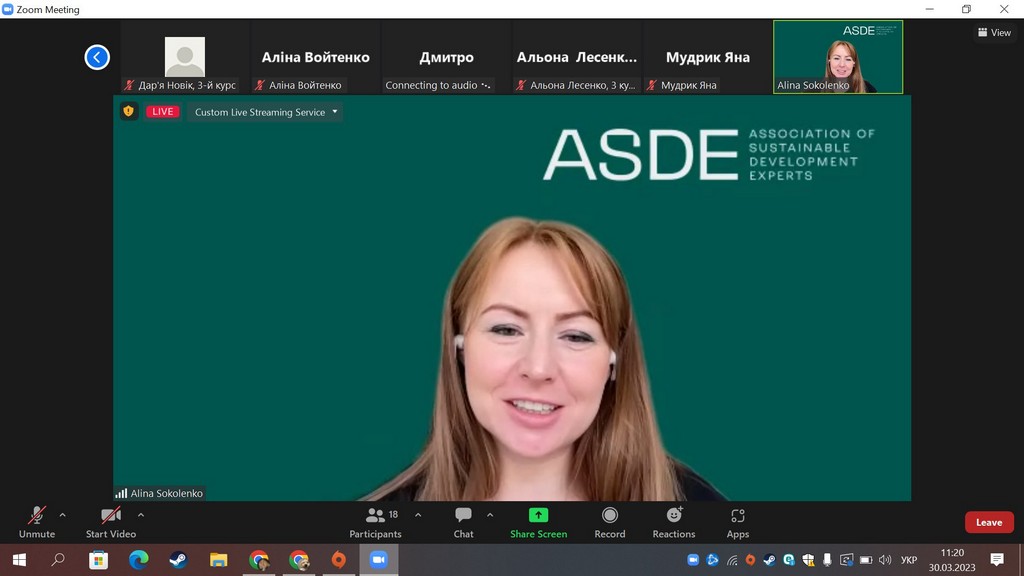1024x576 pixels.
Task: Select Alina Sokolenko video thumbnail
Action: [838, 57]
